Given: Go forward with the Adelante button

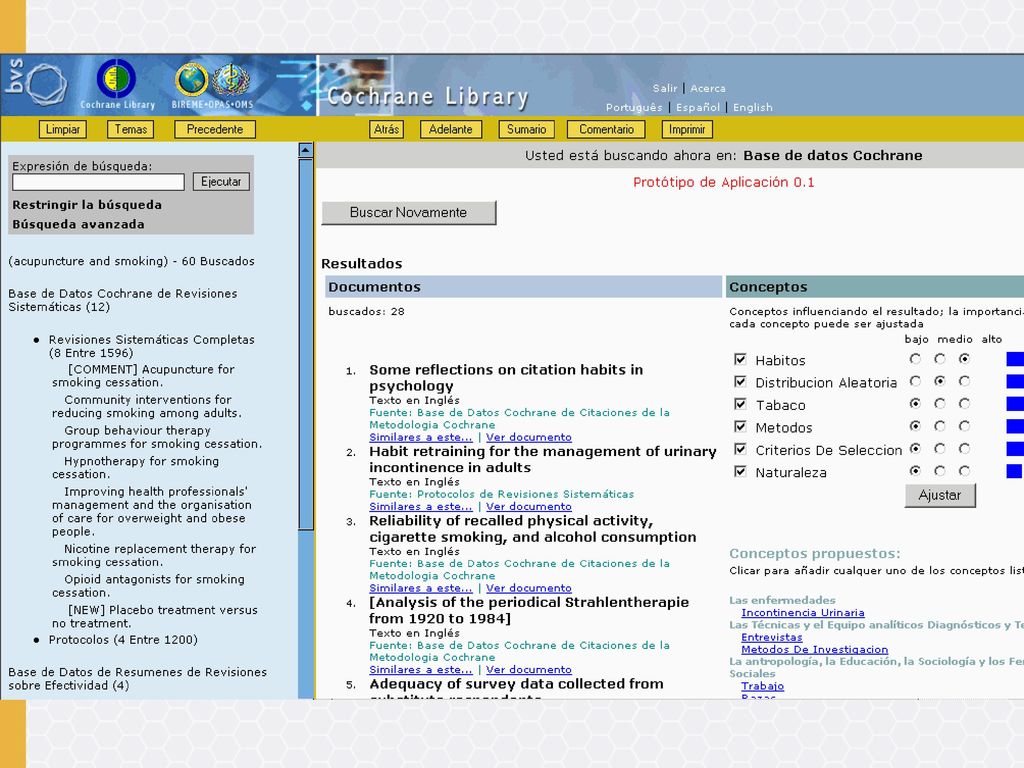Looking at the screenshot, I should [451, 129].
